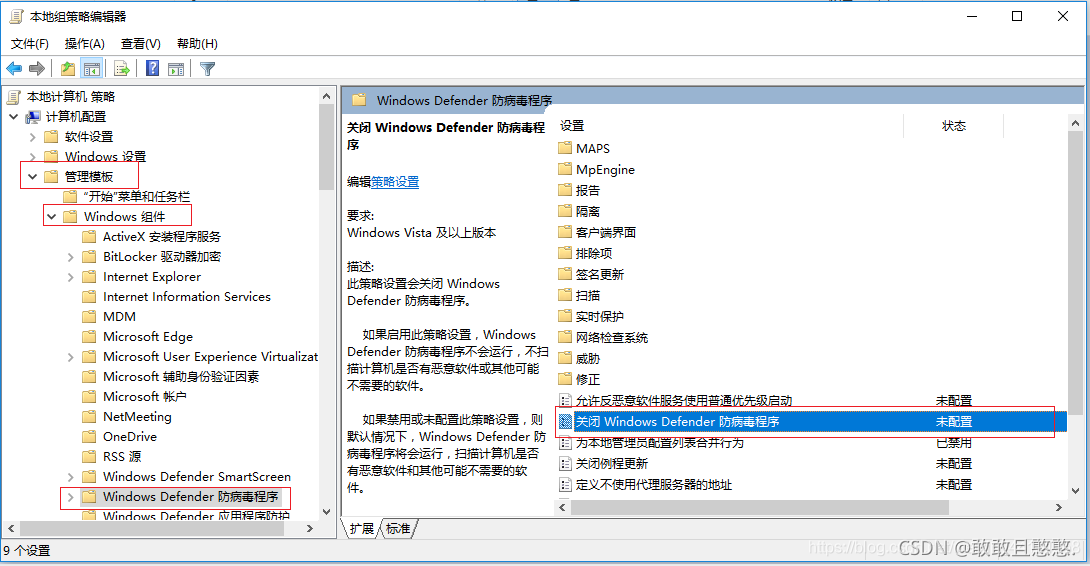Viewport: 1090px width, 566px height.
Task: Expand the 软件设置 node
Action: [33, 137]
